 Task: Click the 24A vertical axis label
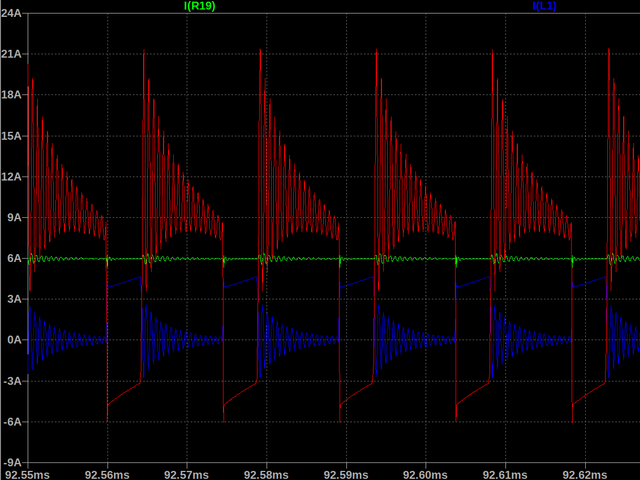pos(13,13)
